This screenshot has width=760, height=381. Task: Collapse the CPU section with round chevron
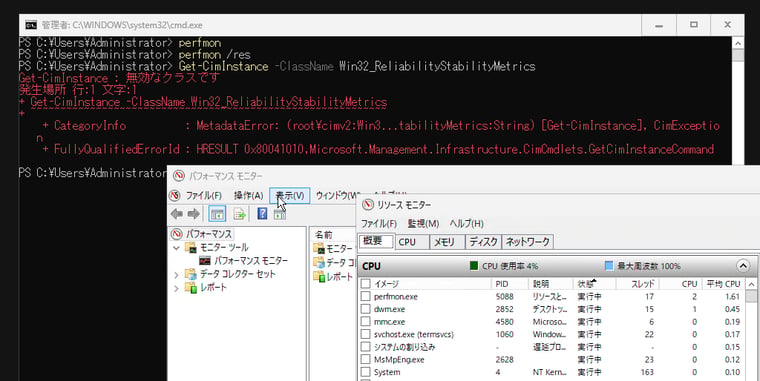(x=743, y=266)
